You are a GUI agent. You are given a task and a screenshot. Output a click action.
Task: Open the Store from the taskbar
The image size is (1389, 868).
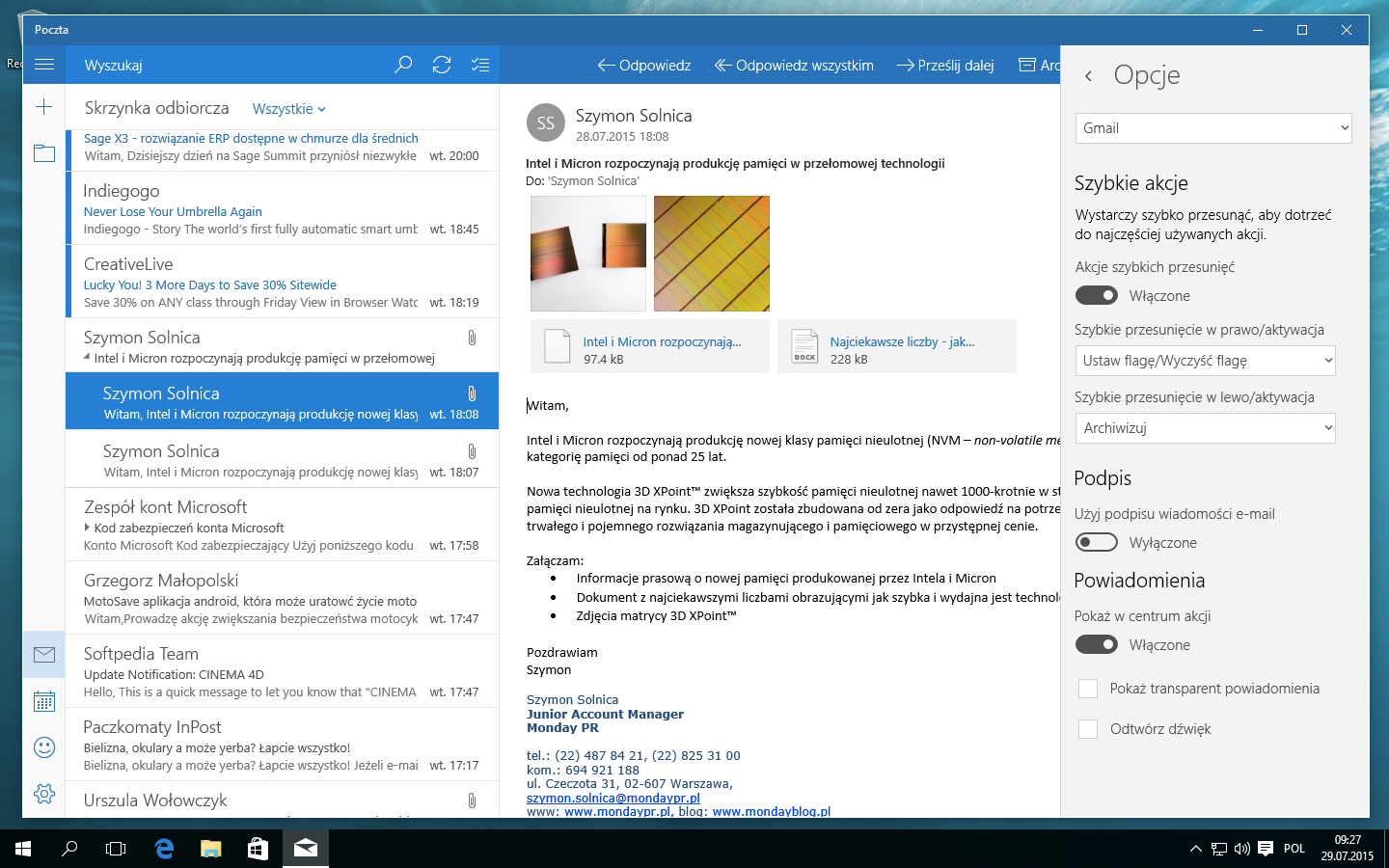tap(258, 849)
